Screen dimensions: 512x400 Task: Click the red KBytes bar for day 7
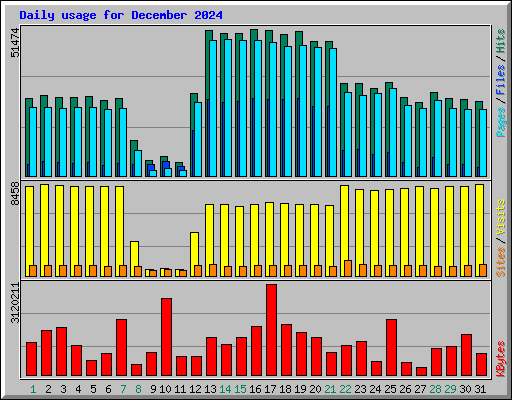[x=121, y=348]
